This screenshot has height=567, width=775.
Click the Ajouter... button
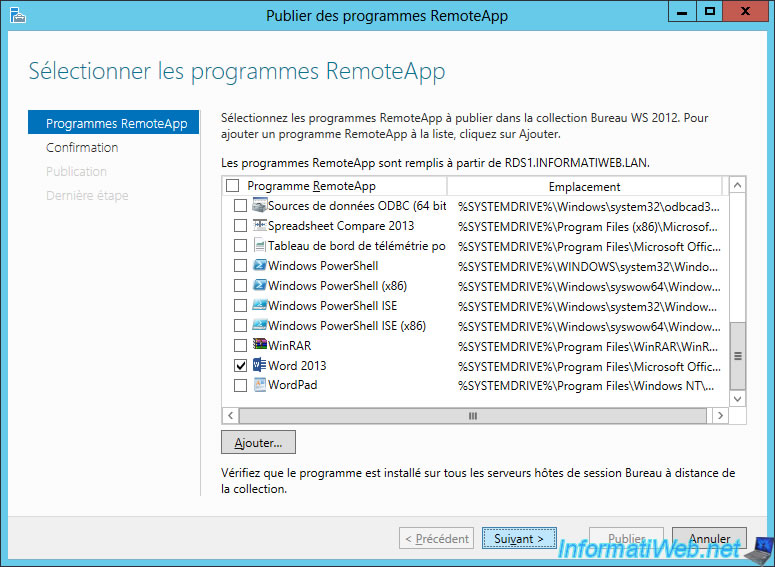(x=258, y=442)
